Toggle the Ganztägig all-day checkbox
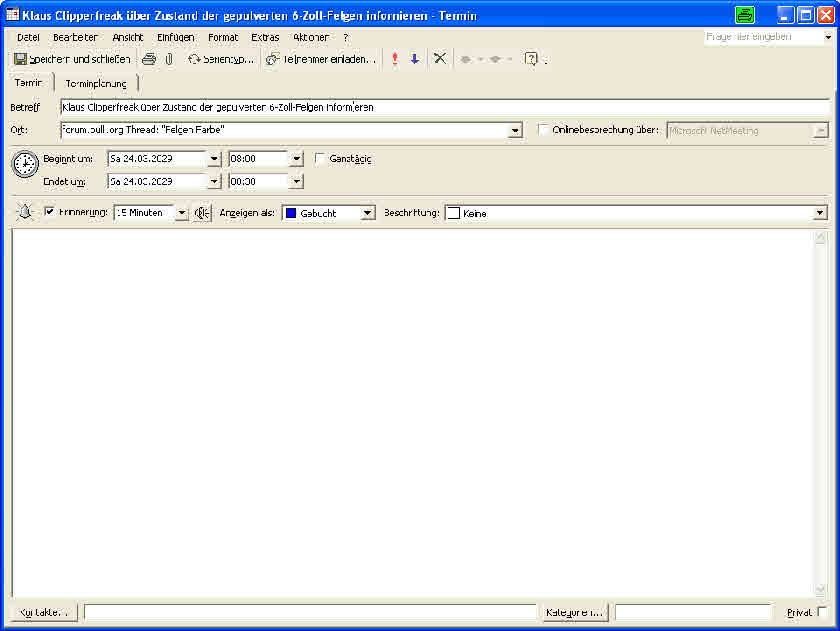This screenshot has width=840, height=631. coord(320,158)
